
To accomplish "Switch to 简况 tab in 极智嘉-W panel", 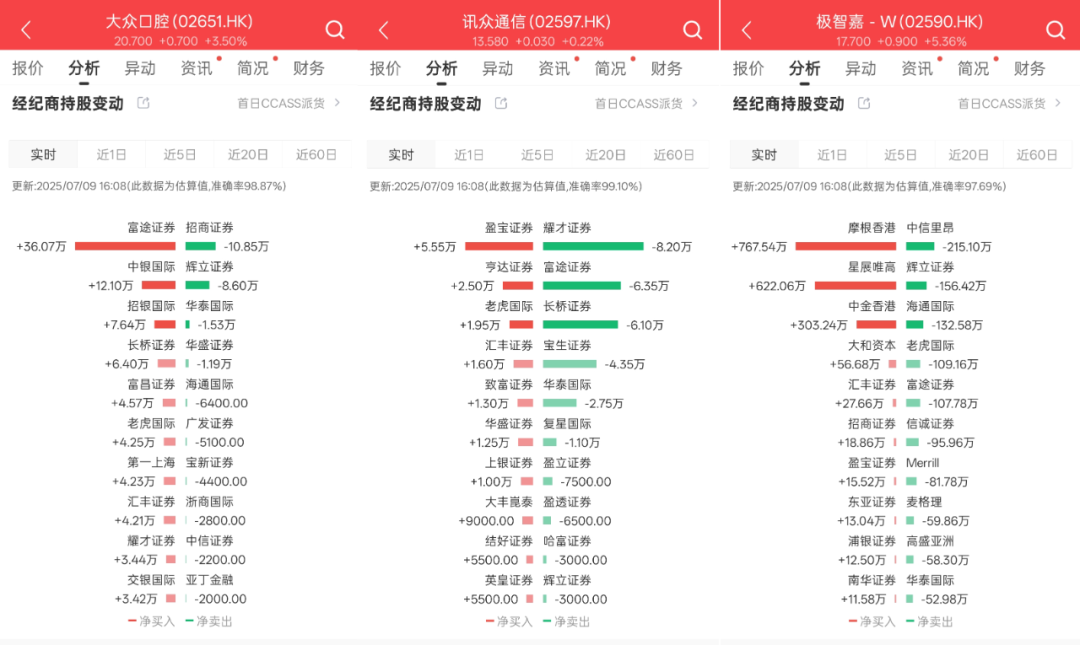I will click(x=973, y=68).
